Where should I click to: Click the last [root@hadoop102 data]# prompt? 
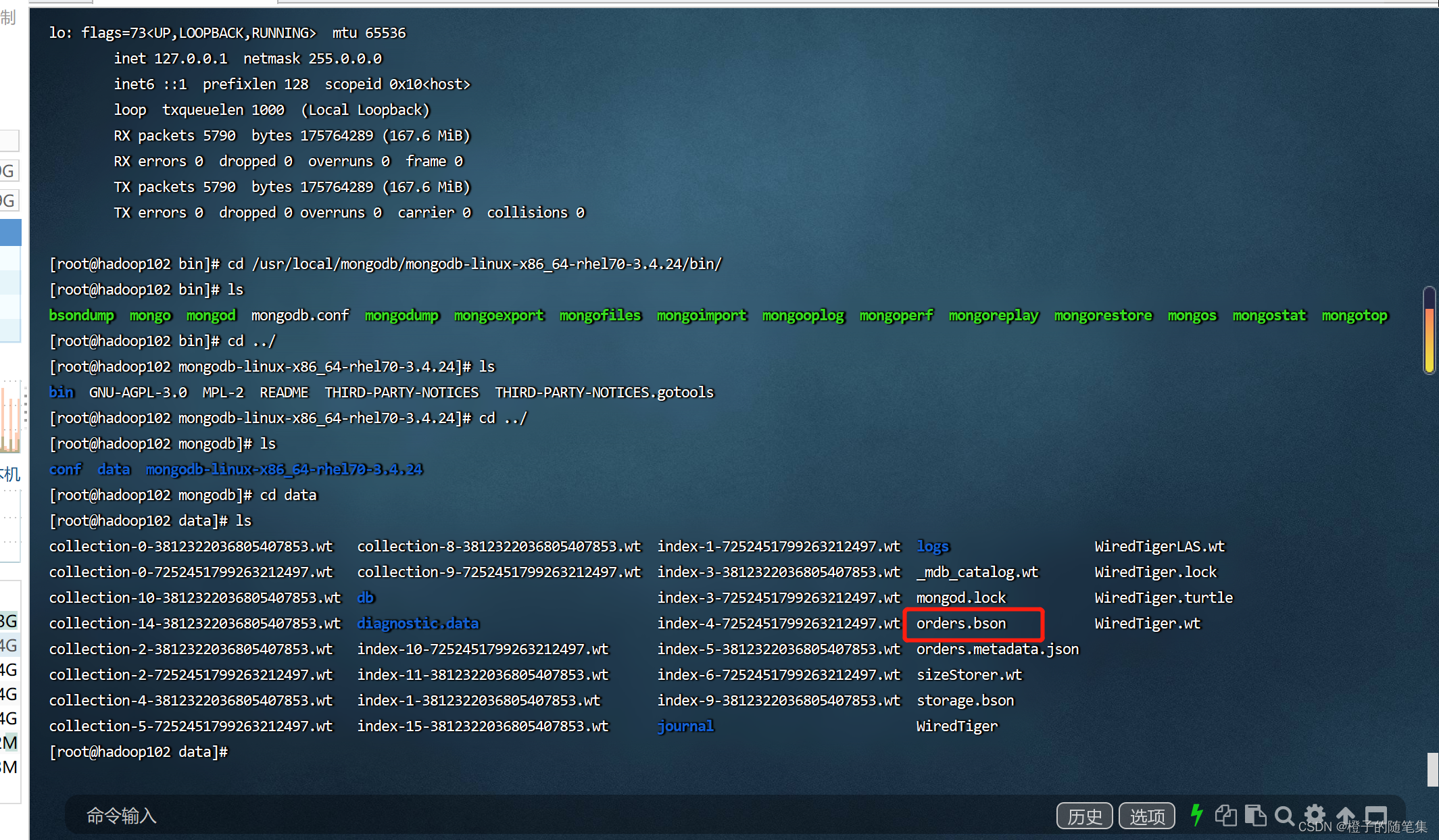click(139, 751)
